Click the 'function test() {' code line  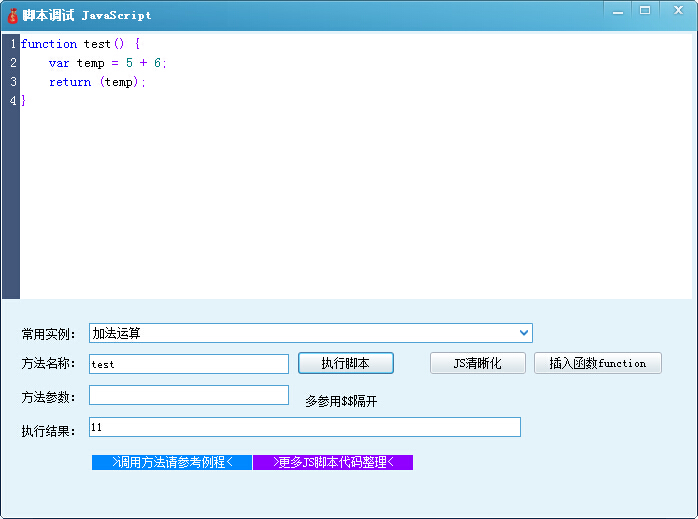(x=81, y=44)
